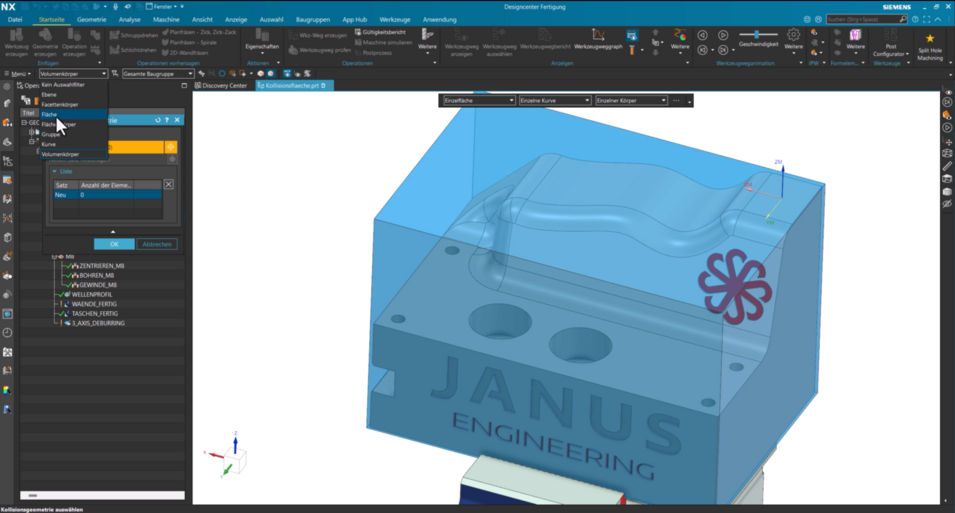Choose Kein Auswahlfilter in filter list
Image resolution: width=955 pixels, height=513 pixels.
point(74,85)
